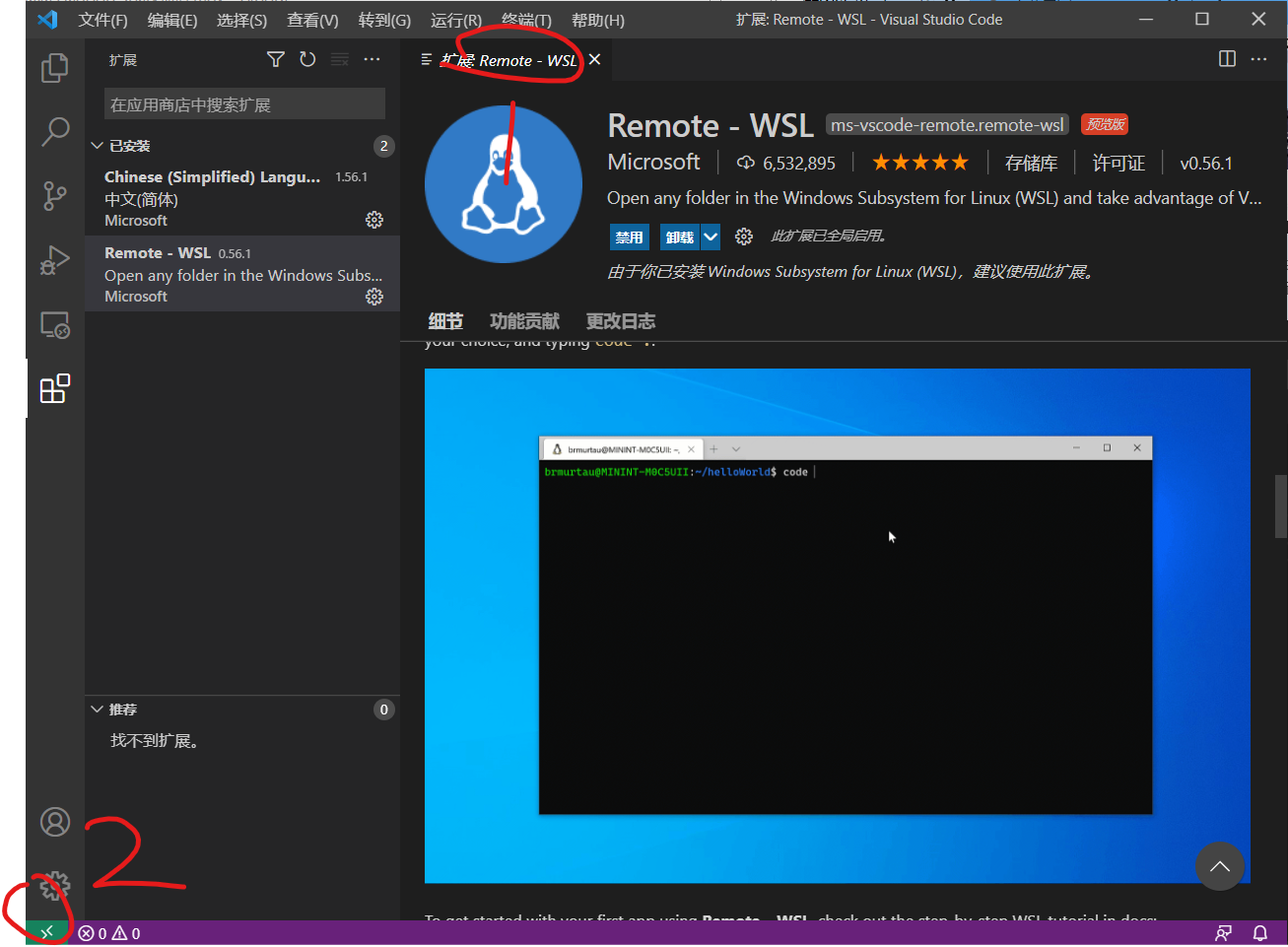The image size is (1288, 947).
Task: Open gear for Remote - WSL list item
Action: (374, 297)
